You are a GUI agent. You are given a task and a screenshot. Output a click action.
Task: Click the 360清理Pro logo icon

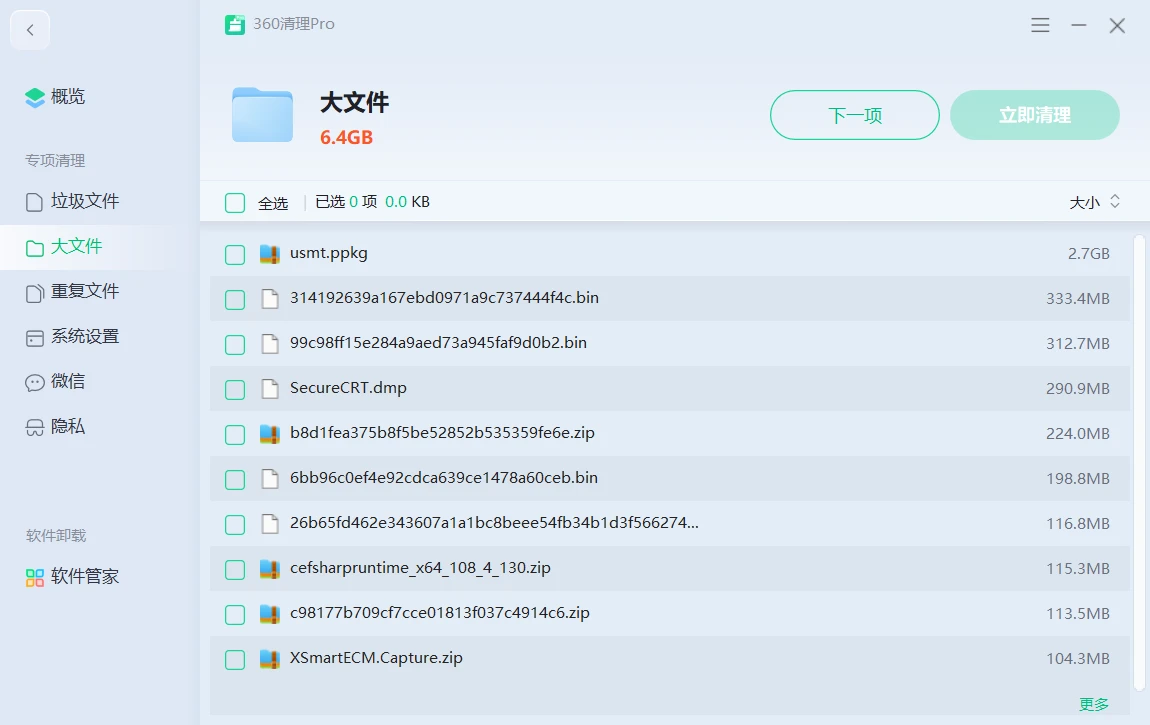click(235, 25)
